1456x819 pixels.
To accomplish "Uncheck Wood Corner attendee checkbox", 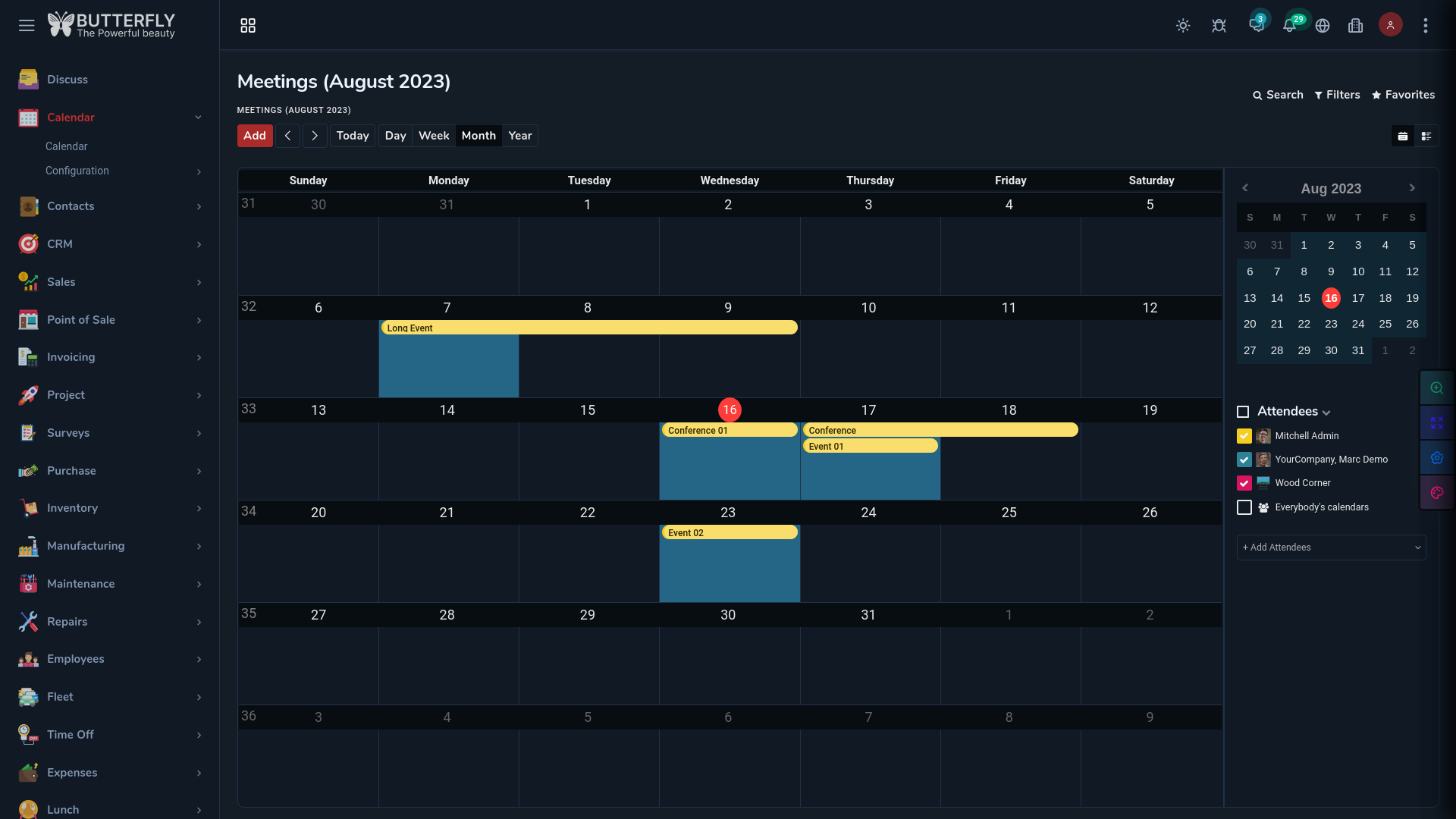I will click(x=1244, y=483).
